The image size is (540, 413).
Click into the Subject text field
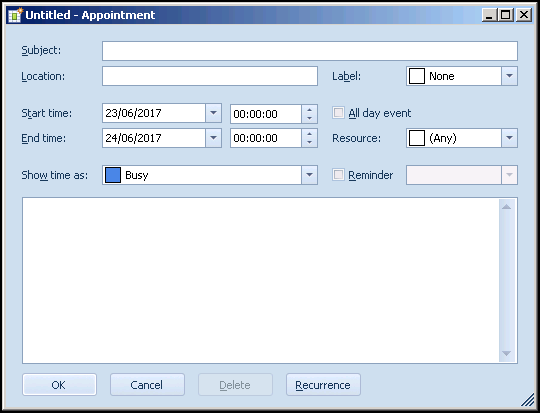[x=310, y=51]
